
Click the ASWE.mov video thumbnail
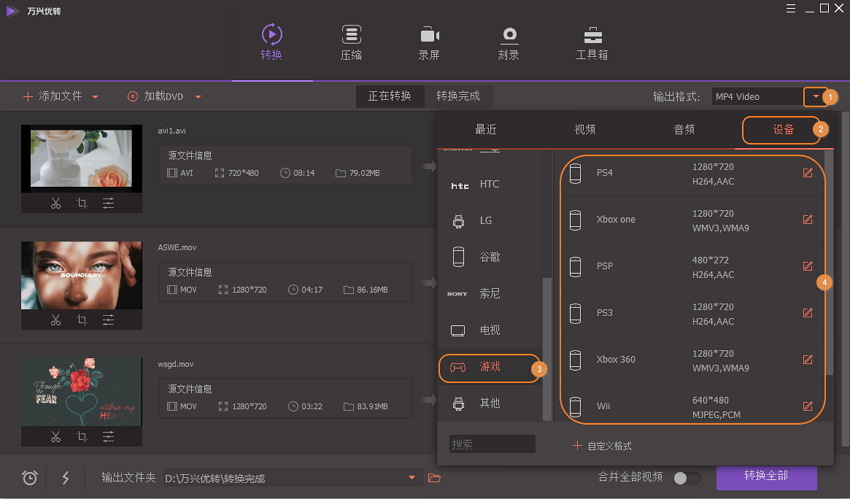click(x=81, y=275)
